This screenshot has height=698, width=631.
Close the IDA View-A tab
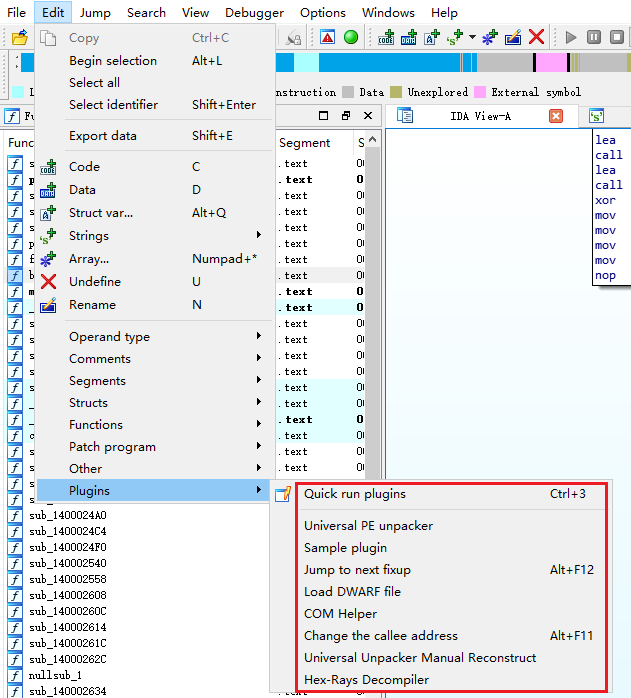tap(556, 116)
